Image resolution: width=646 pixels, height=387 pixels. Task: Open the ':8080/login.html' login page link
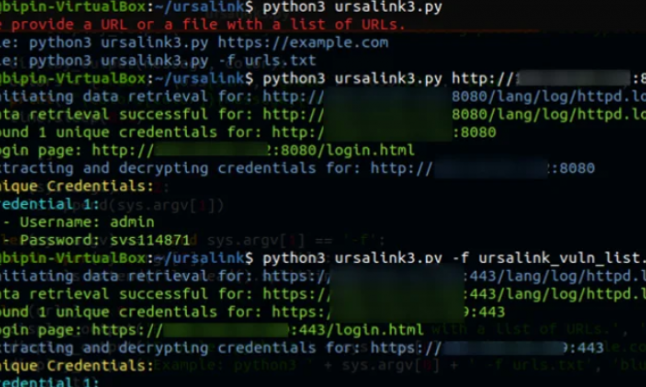coord(340,150)
